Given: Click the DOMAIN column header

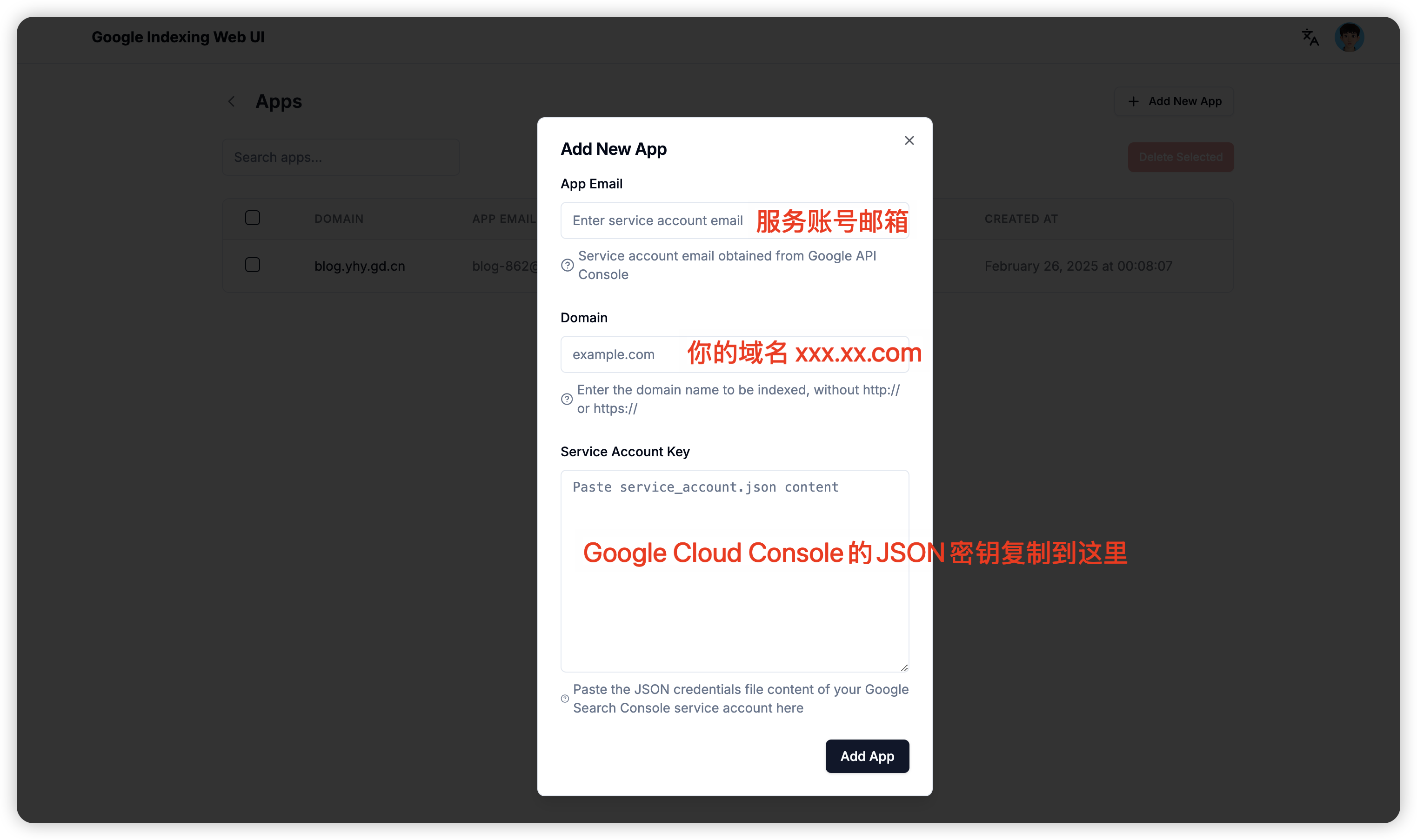Looking at the screenshot, I should click(x=339, y=219).
